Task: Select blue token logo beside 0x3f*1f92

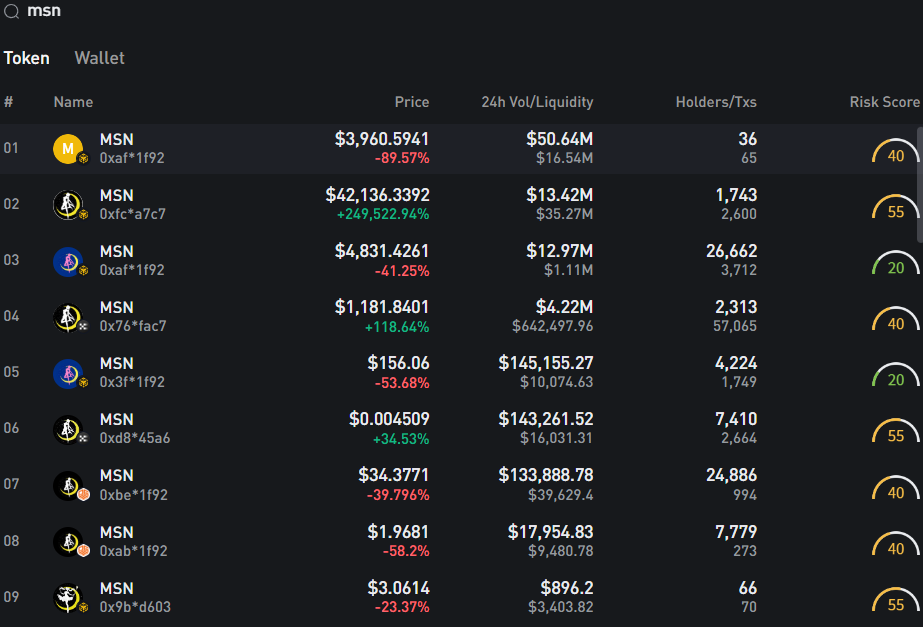Action: (67, 374)
